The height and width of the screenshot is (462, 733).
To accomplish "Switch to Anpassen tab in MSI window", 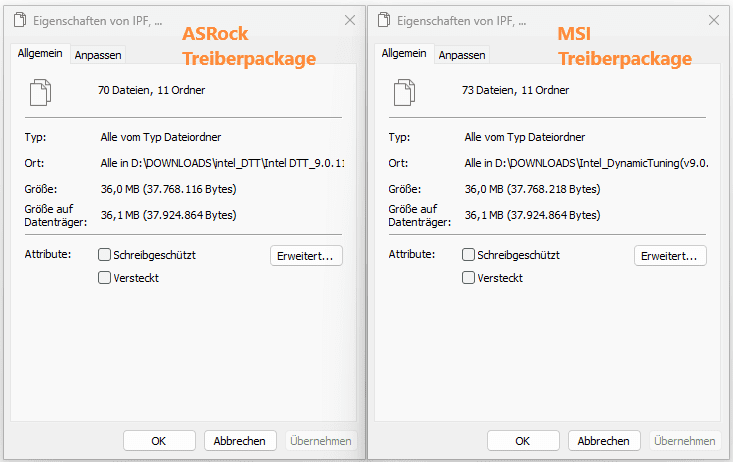I will [462, 55].
